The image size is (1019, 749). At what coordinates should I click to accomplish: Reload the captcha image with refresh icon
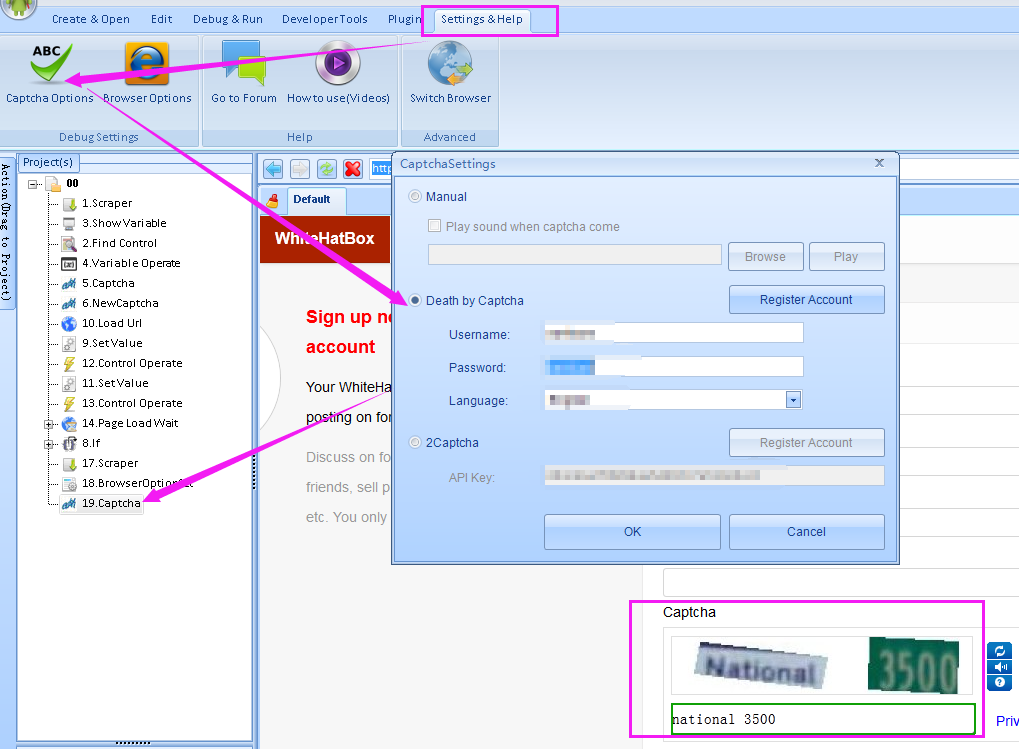(998, 651)
